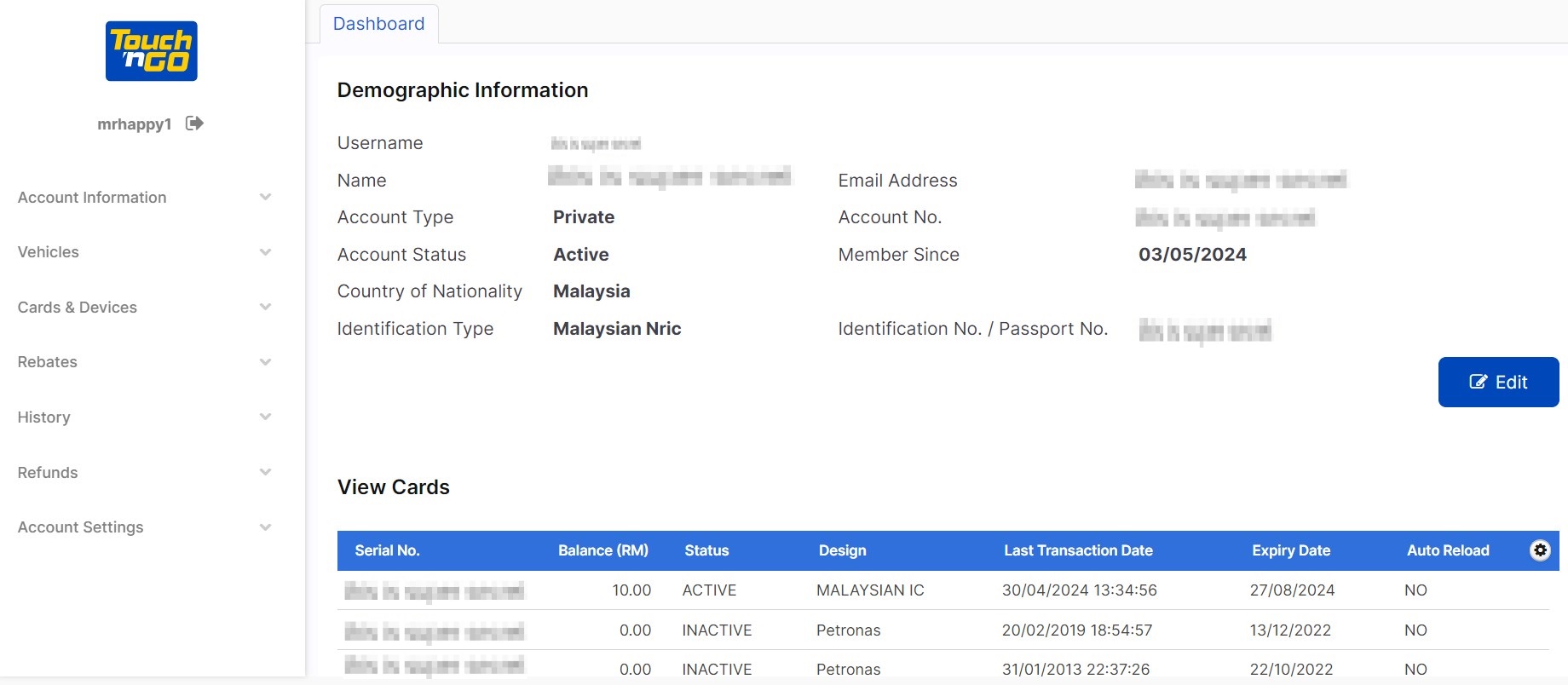The image size is (1568, 685).
Task: Expand the Account Settings chevron
Action: pos(265,527)
